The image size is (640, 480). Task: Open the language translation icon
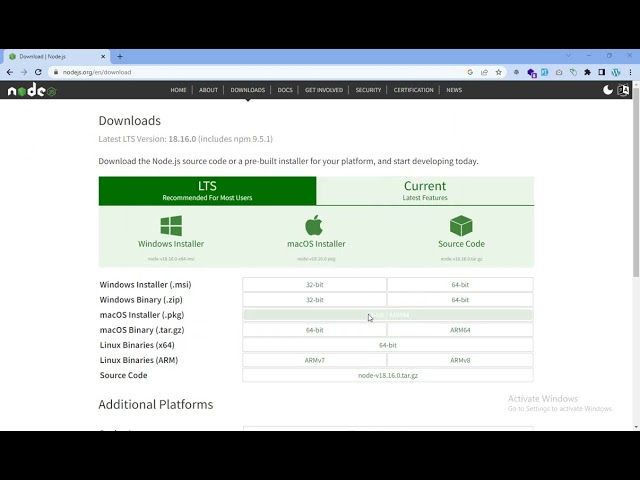point(623,90)
